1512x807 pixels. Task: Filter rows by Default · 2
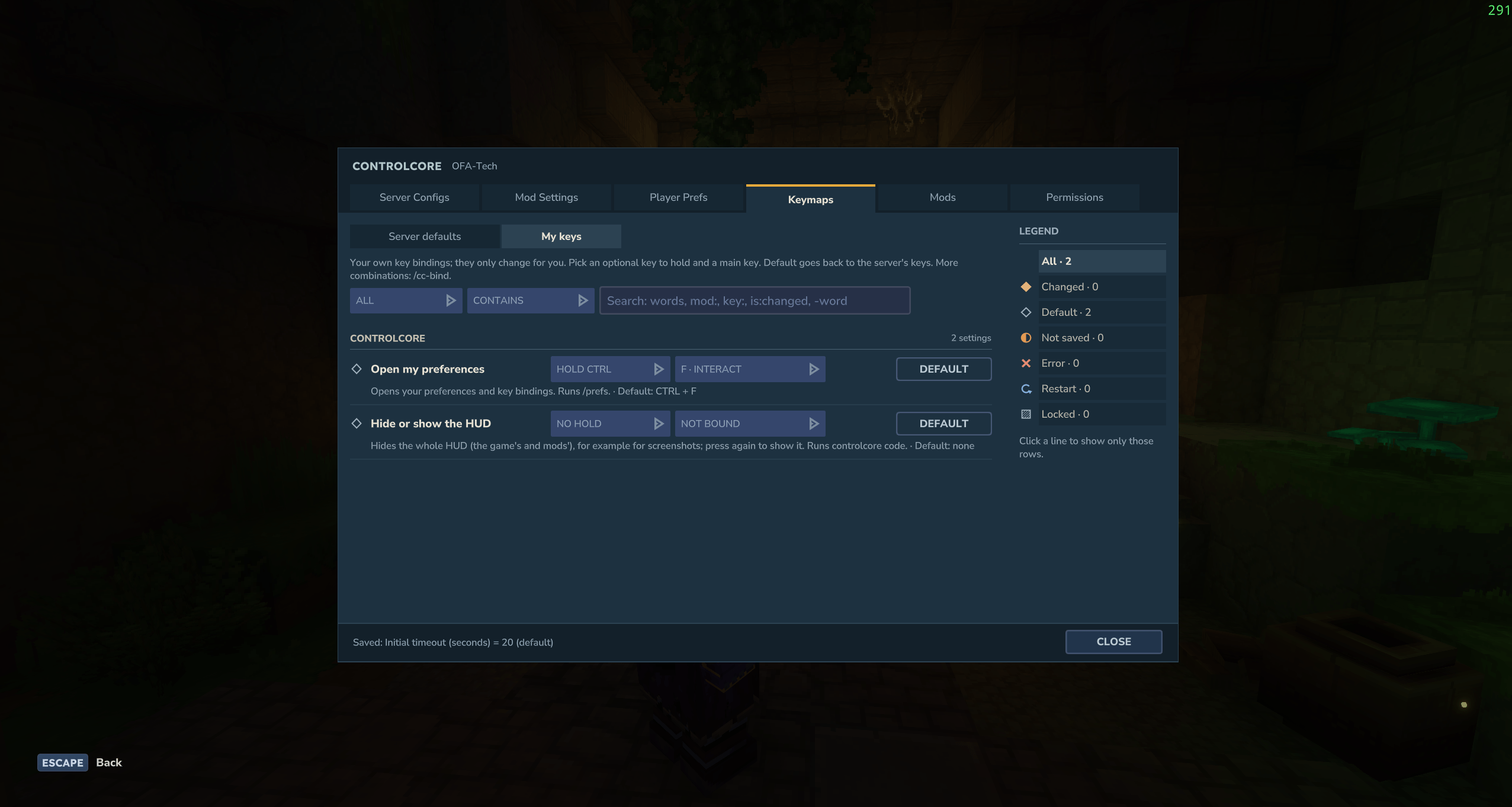1102,312
